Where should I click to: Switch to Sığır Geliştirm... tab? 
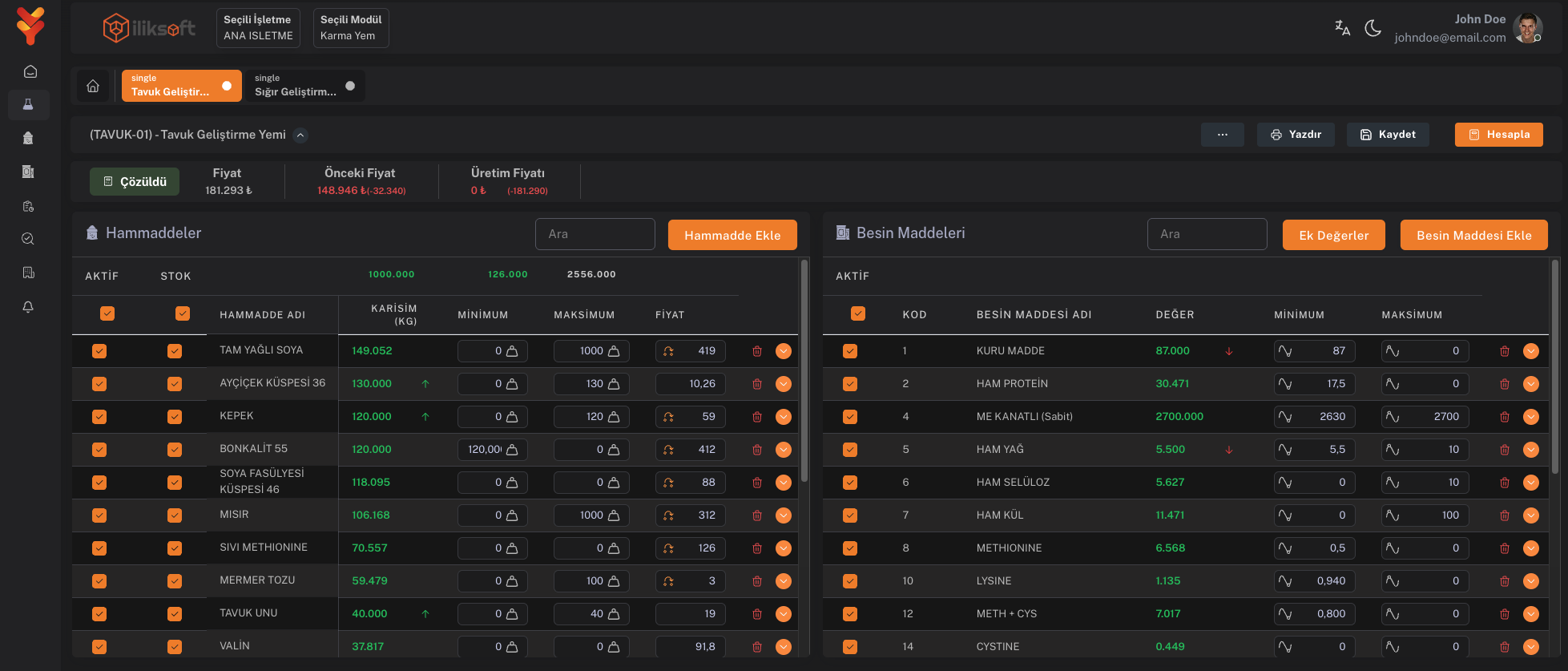[304, 86]
